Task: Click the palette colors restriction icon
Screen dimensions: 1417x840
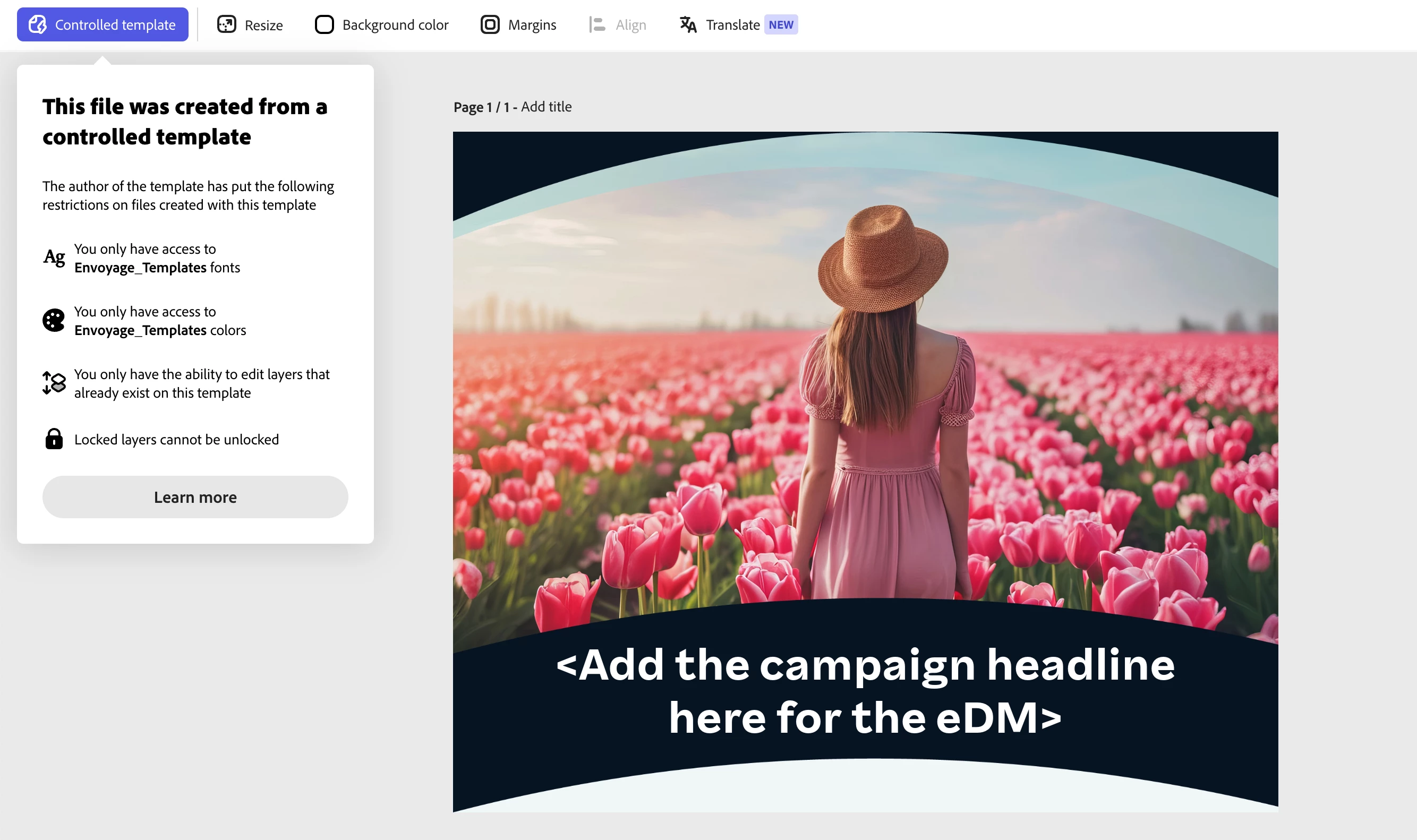Action: [x=54, y=320]
